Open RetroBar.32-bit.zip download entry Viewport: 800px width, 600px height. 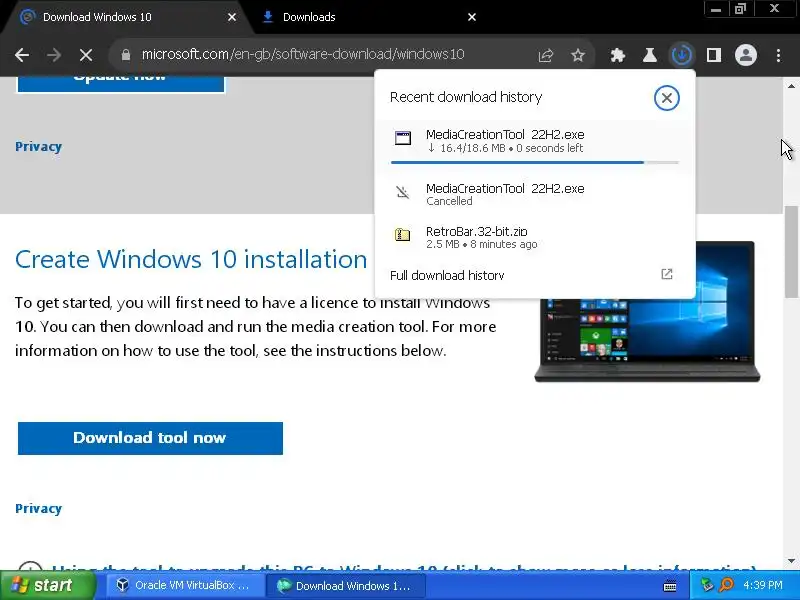(535, 237)
